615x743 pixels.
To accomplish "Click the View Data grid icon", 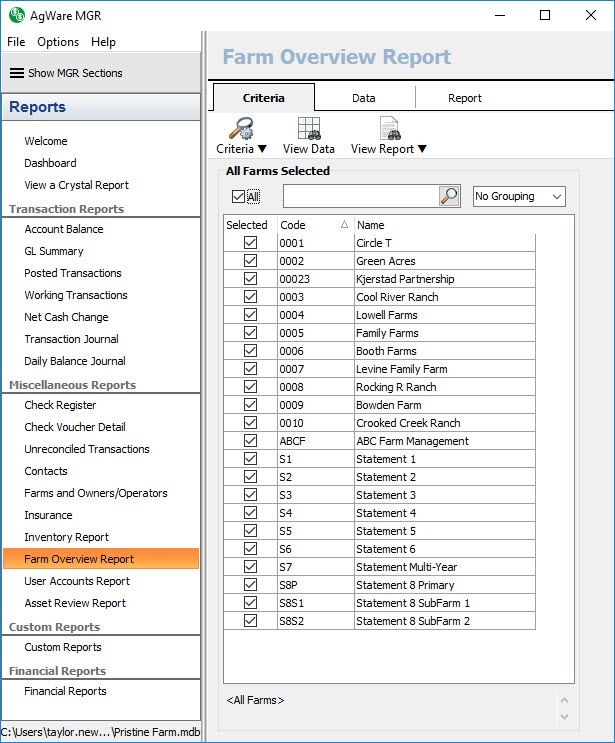I will pos(309,128).
